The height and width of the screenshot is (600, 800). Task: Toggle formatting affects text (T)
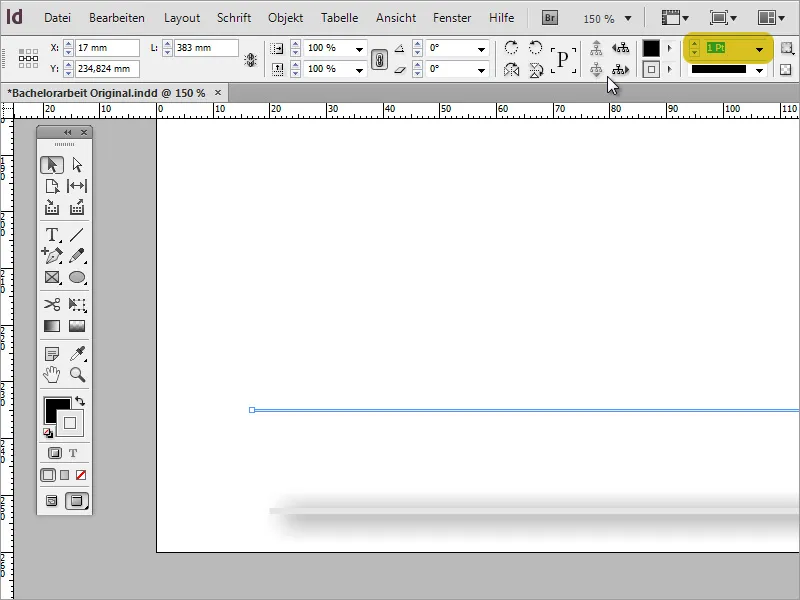tap(73, 453)
